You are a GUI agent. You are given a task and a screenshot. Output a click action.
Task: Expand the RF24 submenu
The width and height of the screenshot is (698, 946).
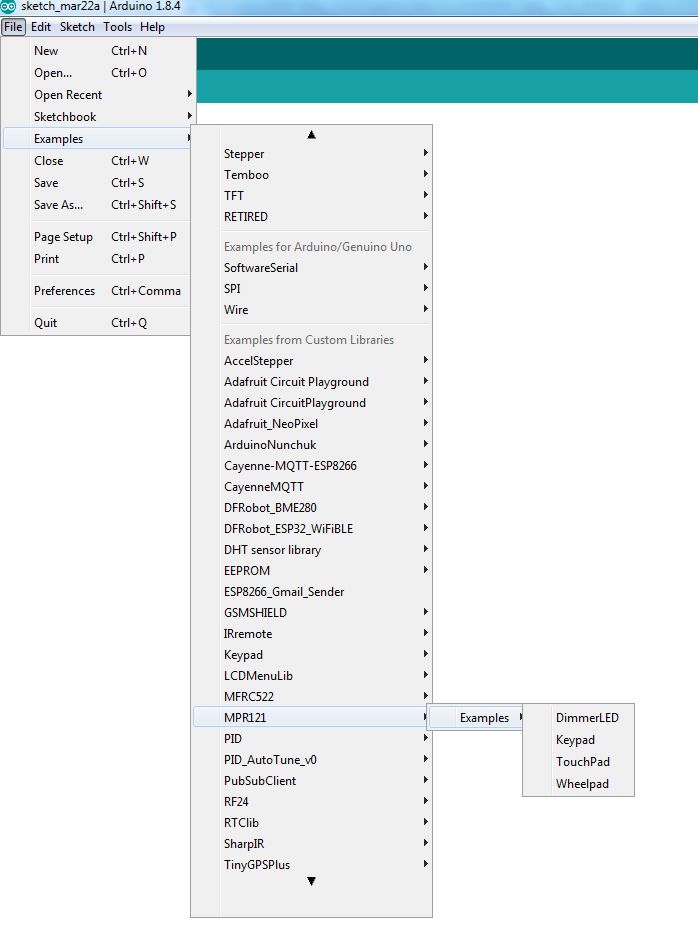pyautogui.click(x=311, y=802)
